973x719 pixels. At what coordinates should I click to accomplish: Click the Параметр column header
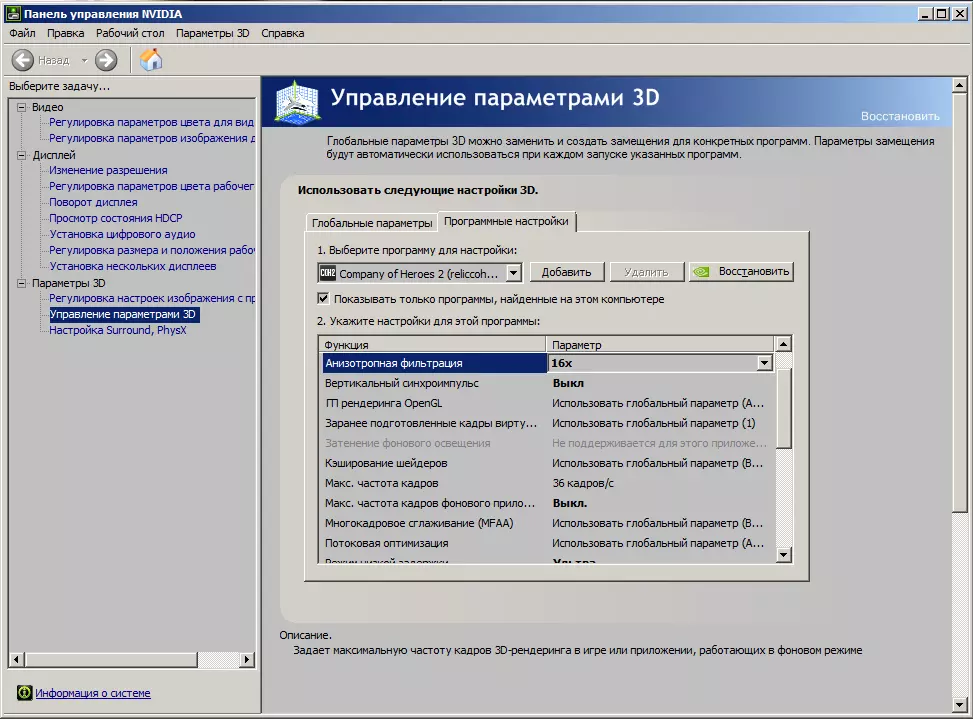coord(660,344)
